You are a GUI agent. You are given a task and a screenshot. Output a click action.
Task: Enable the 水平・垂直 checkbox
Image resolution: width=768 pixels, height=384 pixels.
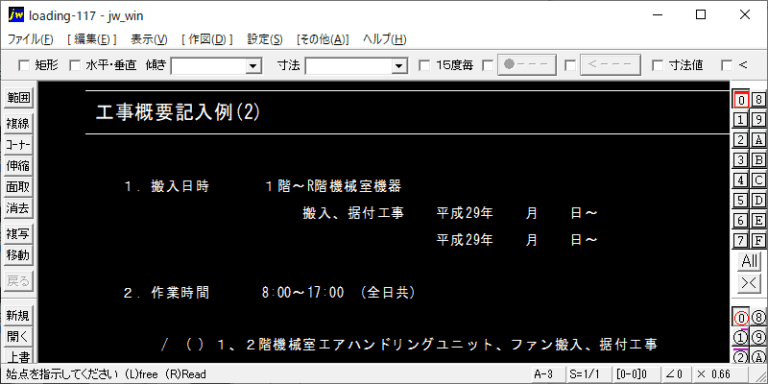pos(75,65)
